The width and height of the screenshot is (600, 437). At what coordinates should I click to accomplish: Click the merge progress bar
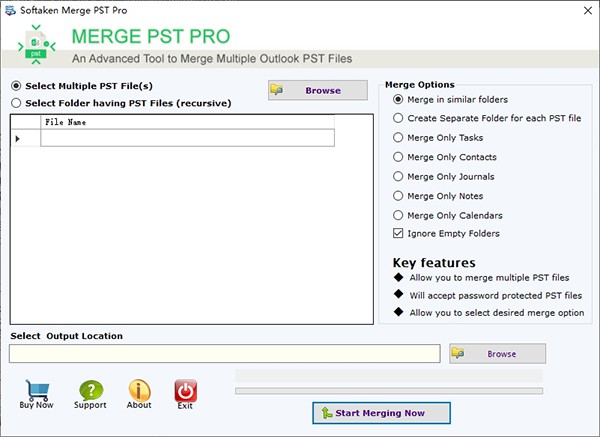389,391
